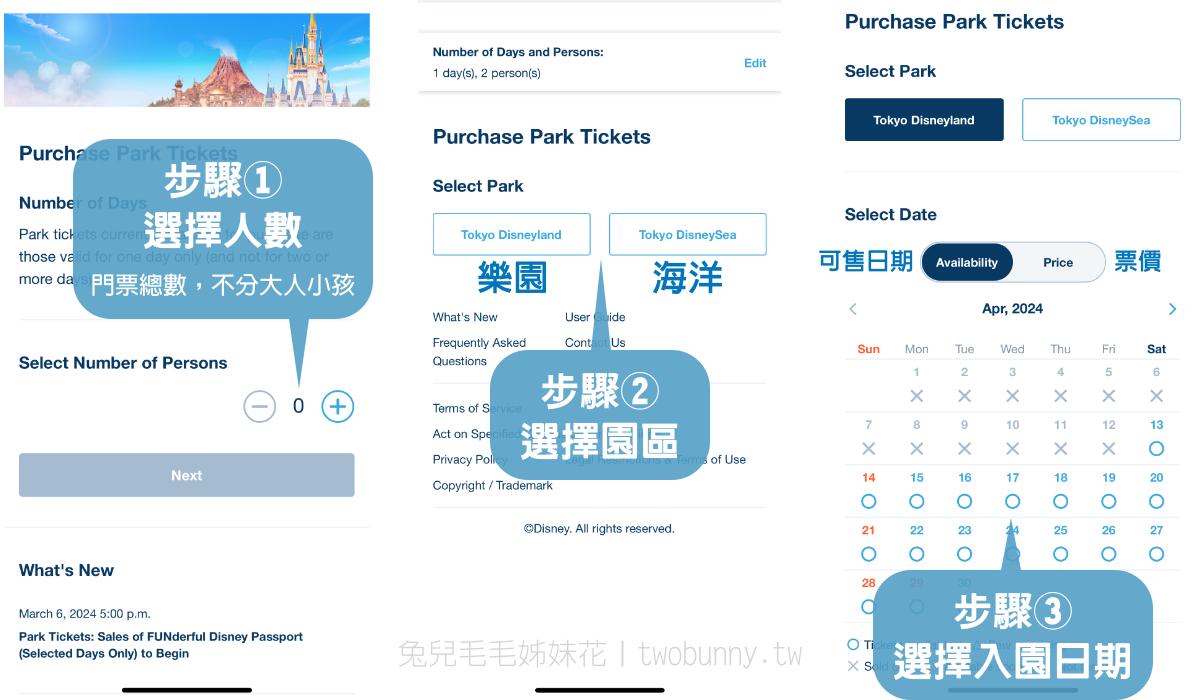Open the What's New footer link

(465, 317)
